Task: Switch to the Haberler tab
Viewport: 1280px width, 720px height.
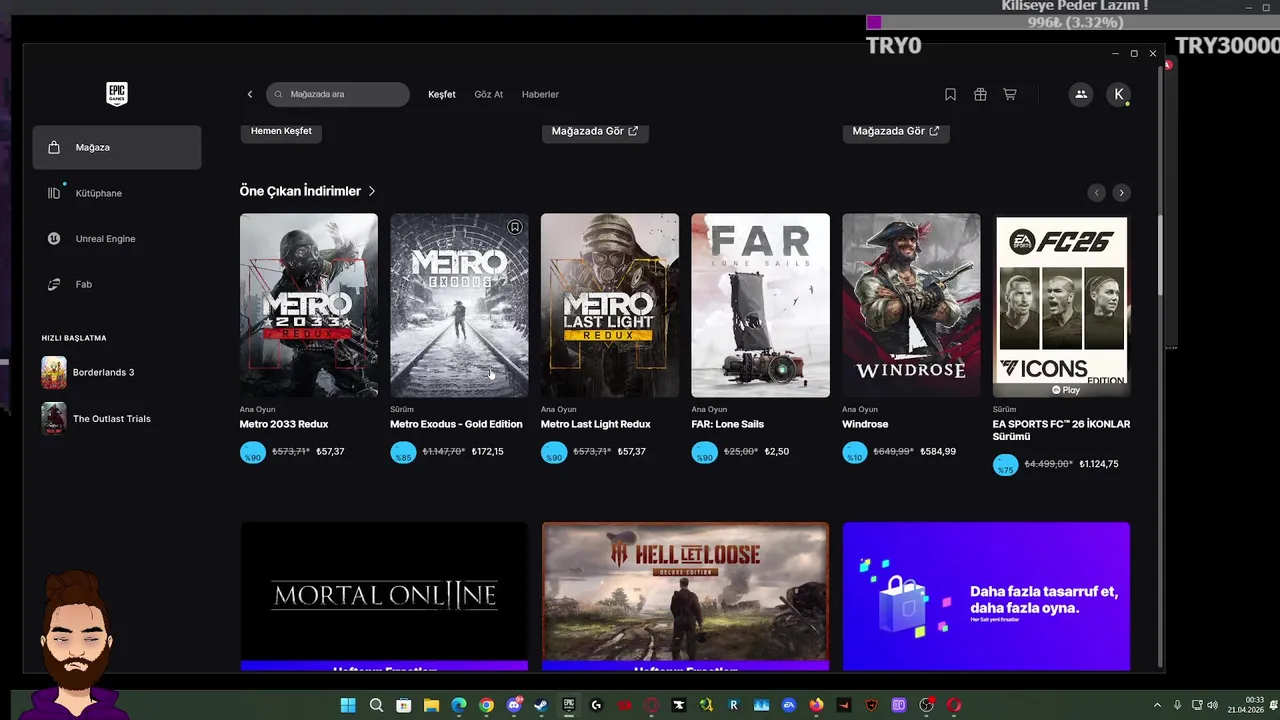Action: coord(540,94)
